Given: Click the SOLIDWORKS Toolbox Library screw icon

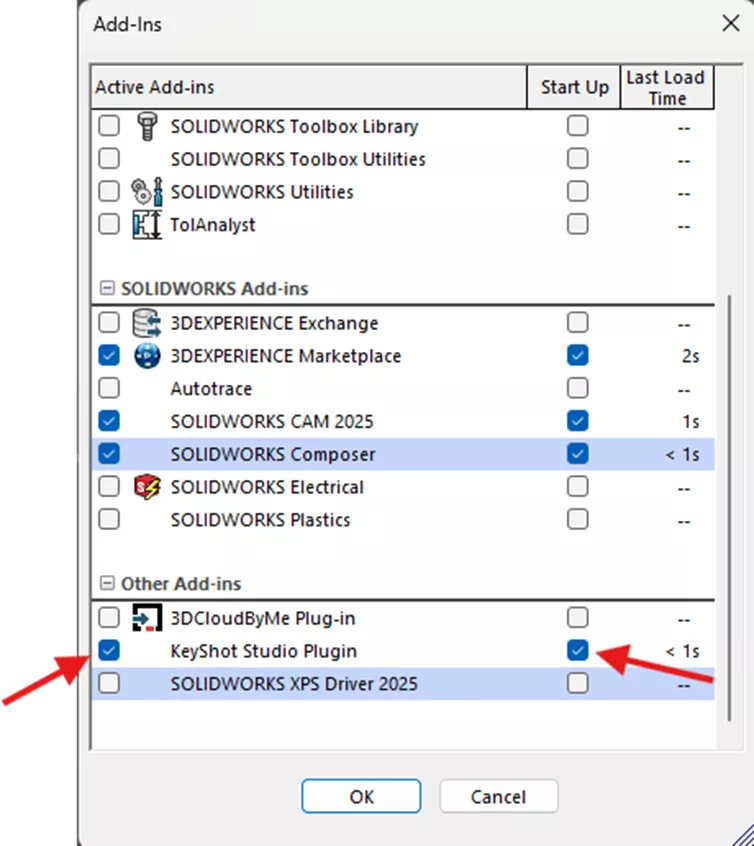Looking at the screenshot, I should [147, 126].
